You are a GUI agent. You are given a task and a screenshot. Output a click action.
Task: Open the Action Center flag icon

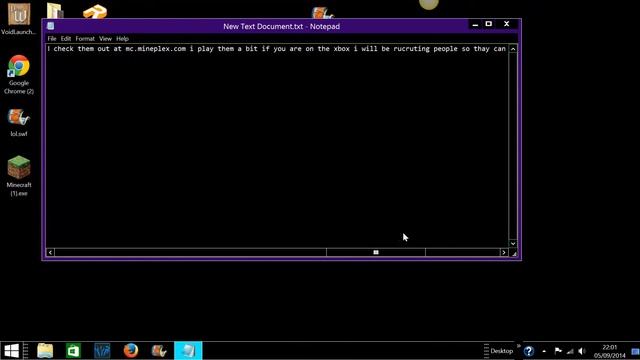point(558,351)
